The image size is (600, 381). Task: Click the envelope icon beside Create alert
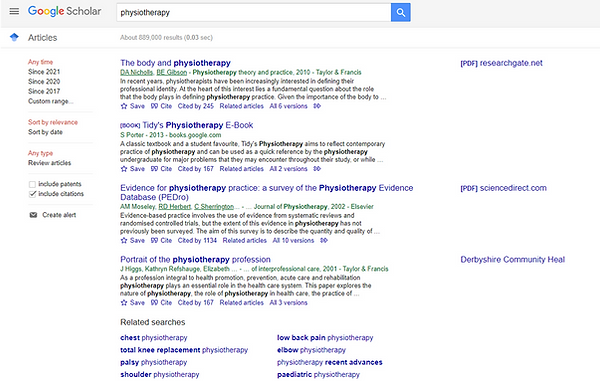click(33, 215)
